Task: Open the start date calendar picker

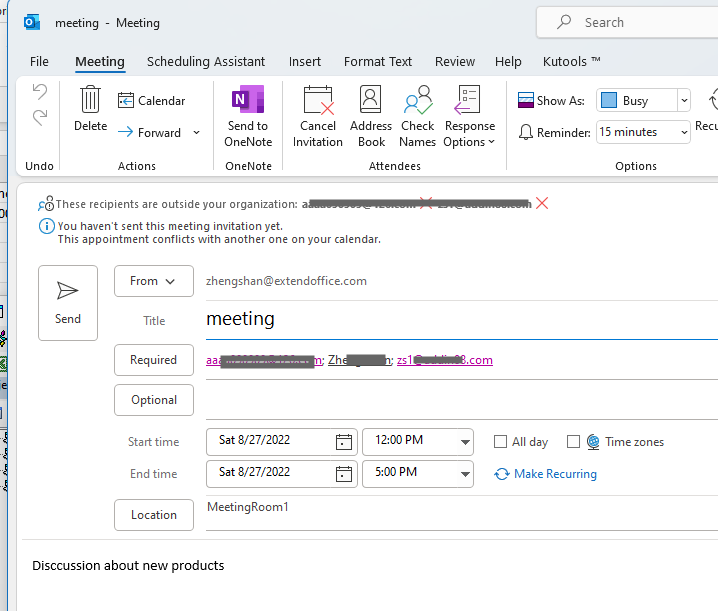Action: click(x=344, y=441)
